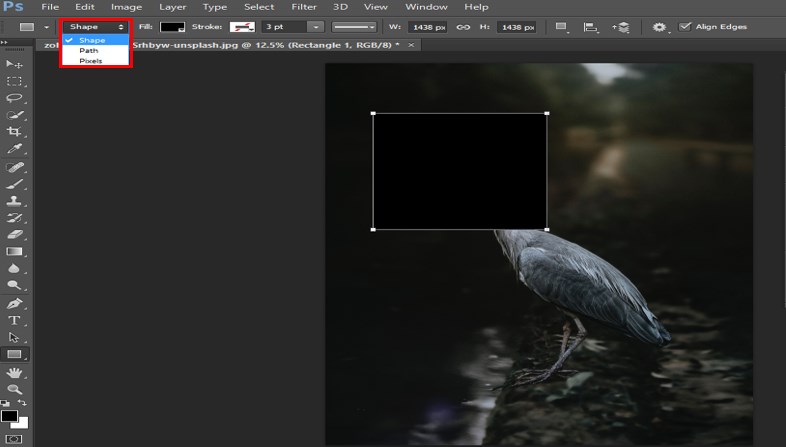Click the foreground color swatch

click(9, 416)
